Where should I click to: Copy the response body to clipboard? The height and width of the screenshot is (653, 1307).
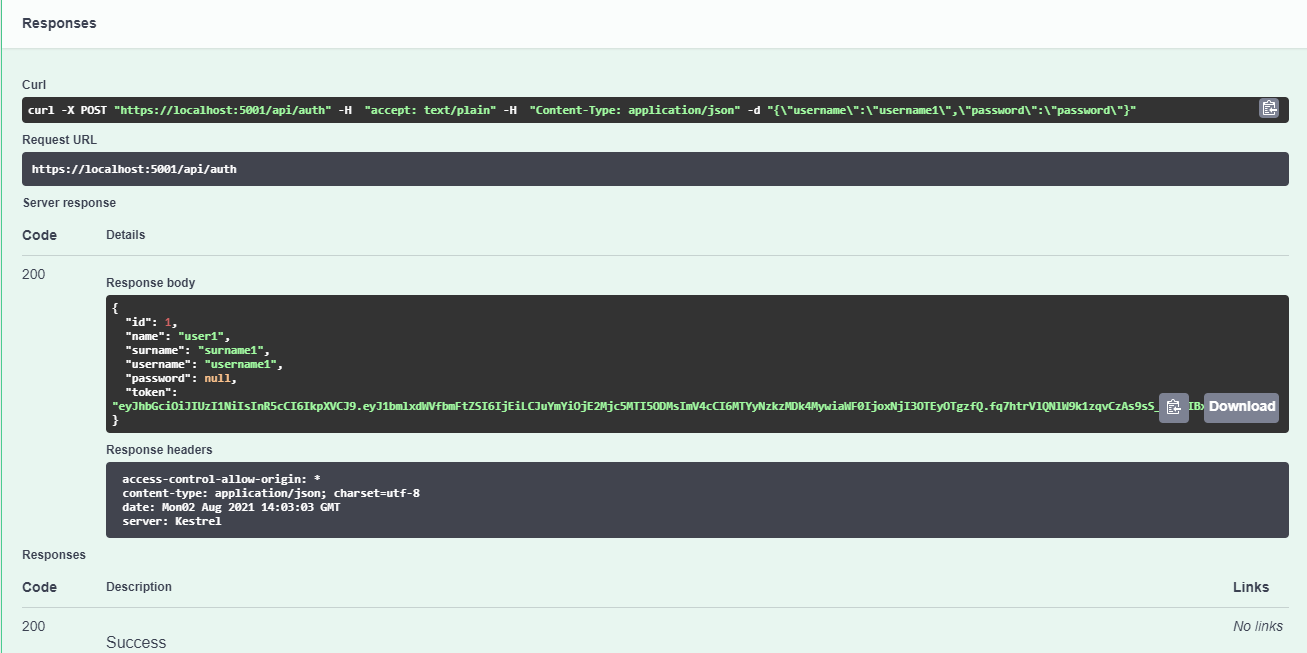1174,407
